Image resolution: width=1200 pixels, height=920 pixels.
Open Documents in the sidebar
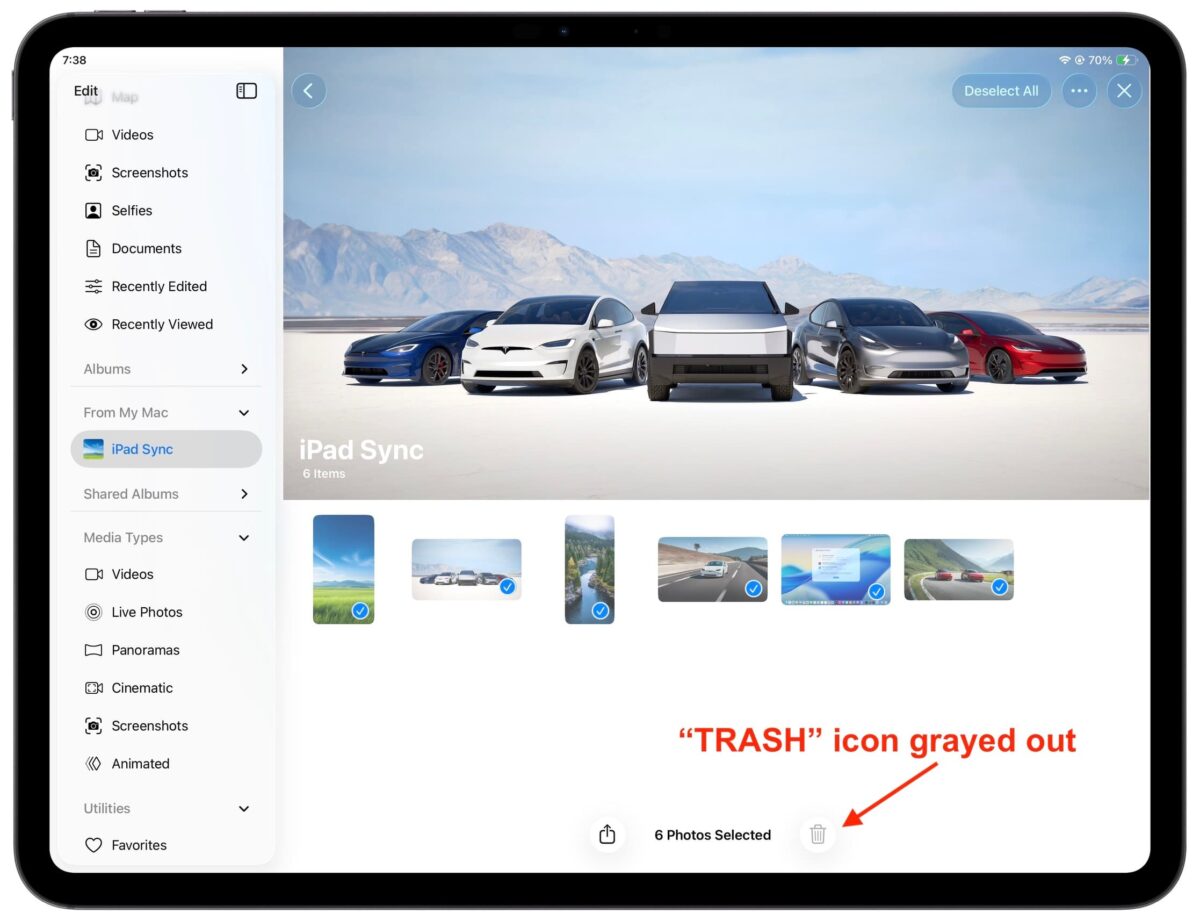166,249
